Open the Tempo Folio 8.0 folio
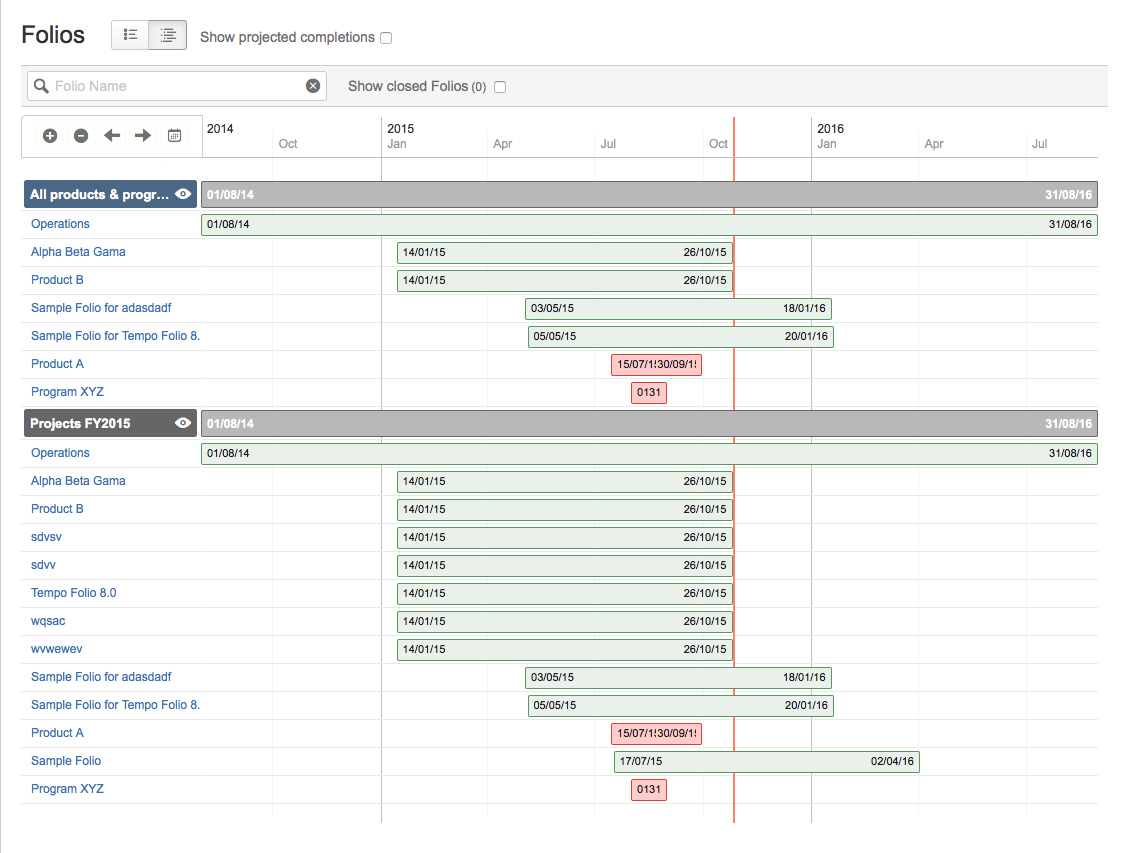The image size is (1126, 853). point(73,593)
